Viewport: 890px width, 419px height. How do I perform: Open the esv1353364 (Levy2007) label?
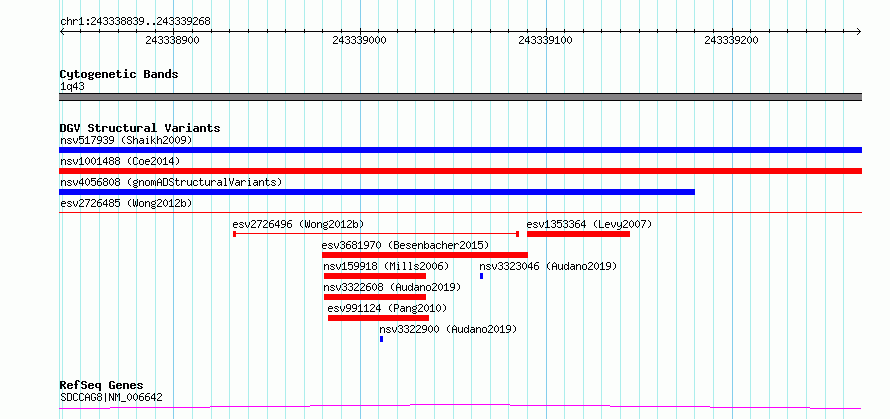point(589,224)
